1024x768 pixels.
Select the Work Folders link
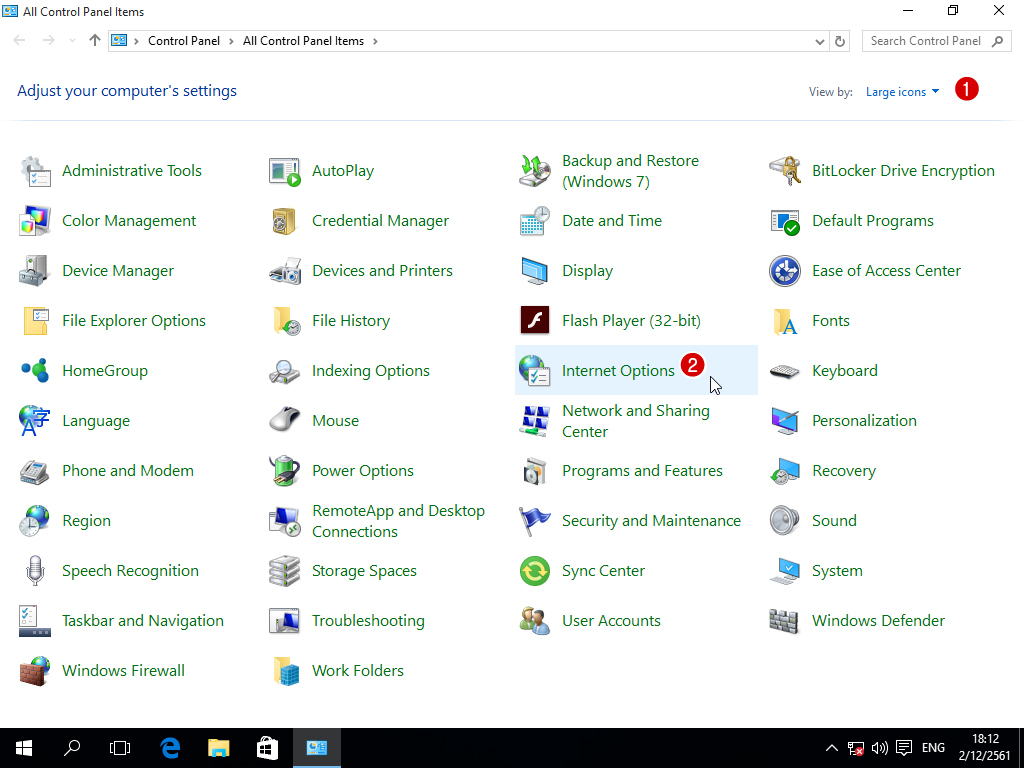(x=357, y=671)
